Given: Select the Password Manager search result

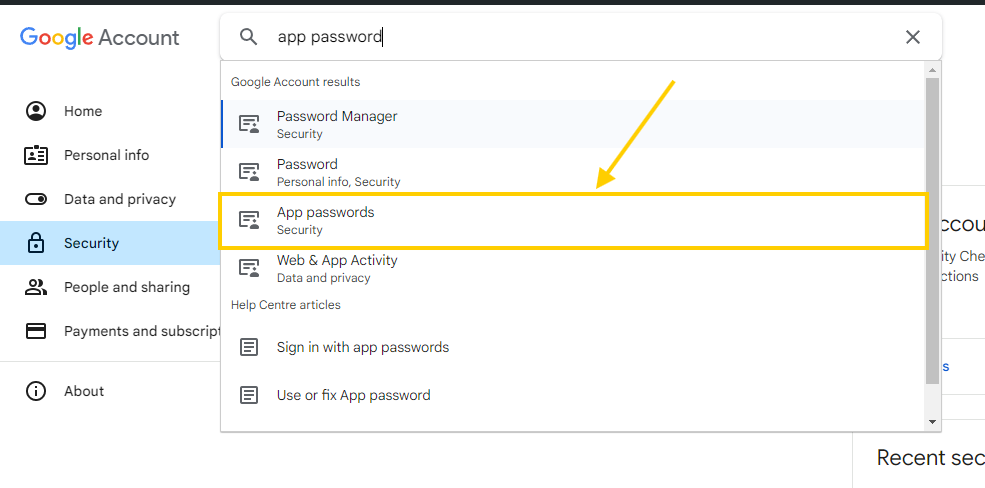Looking at the screenshot, I should [573, 124].
